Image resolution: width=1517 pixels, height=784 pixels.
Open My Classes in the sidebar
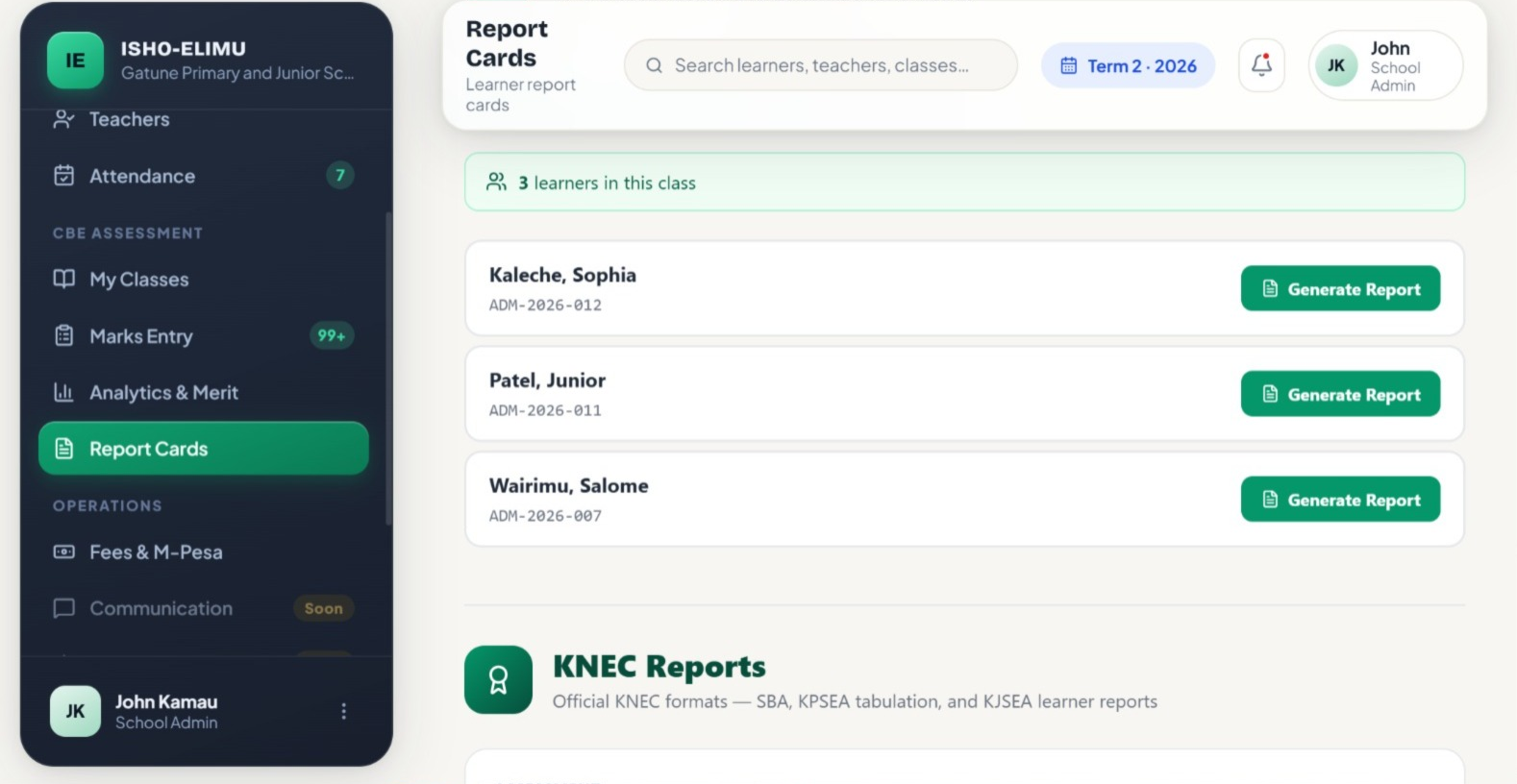(204, 280)
